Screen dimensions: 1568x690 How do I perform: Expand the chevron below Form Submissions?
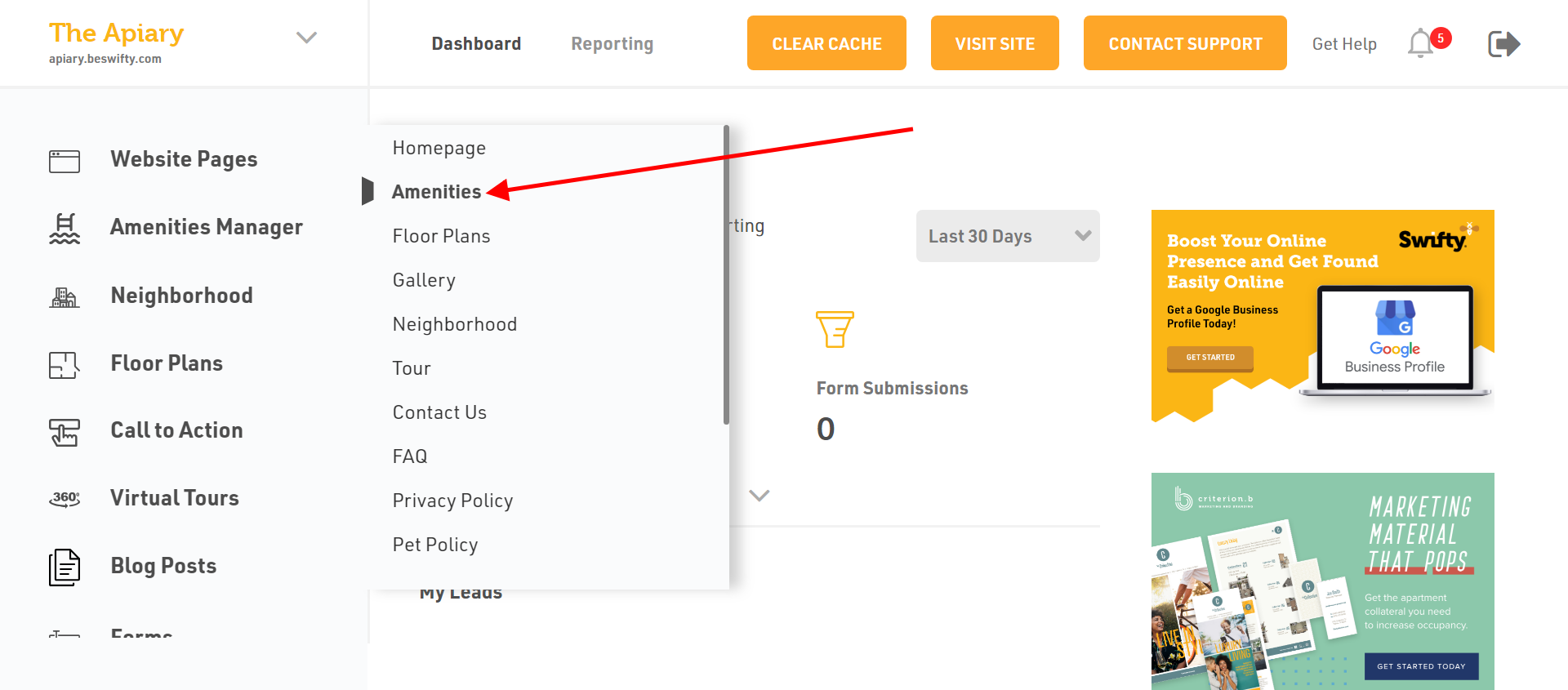(x=759, y=496)
